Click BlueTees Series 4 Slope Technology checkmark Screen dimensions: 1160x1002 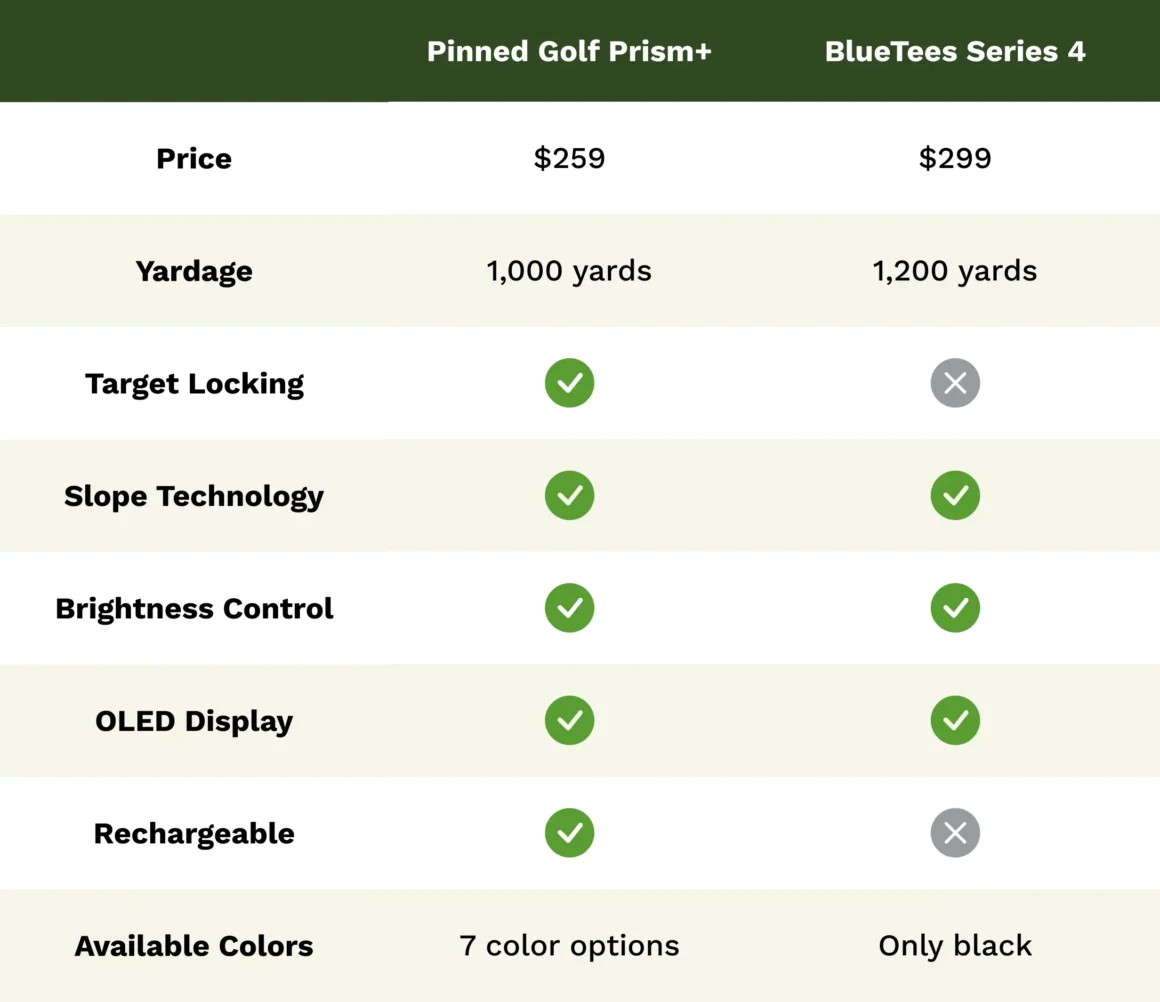point(955,496)
